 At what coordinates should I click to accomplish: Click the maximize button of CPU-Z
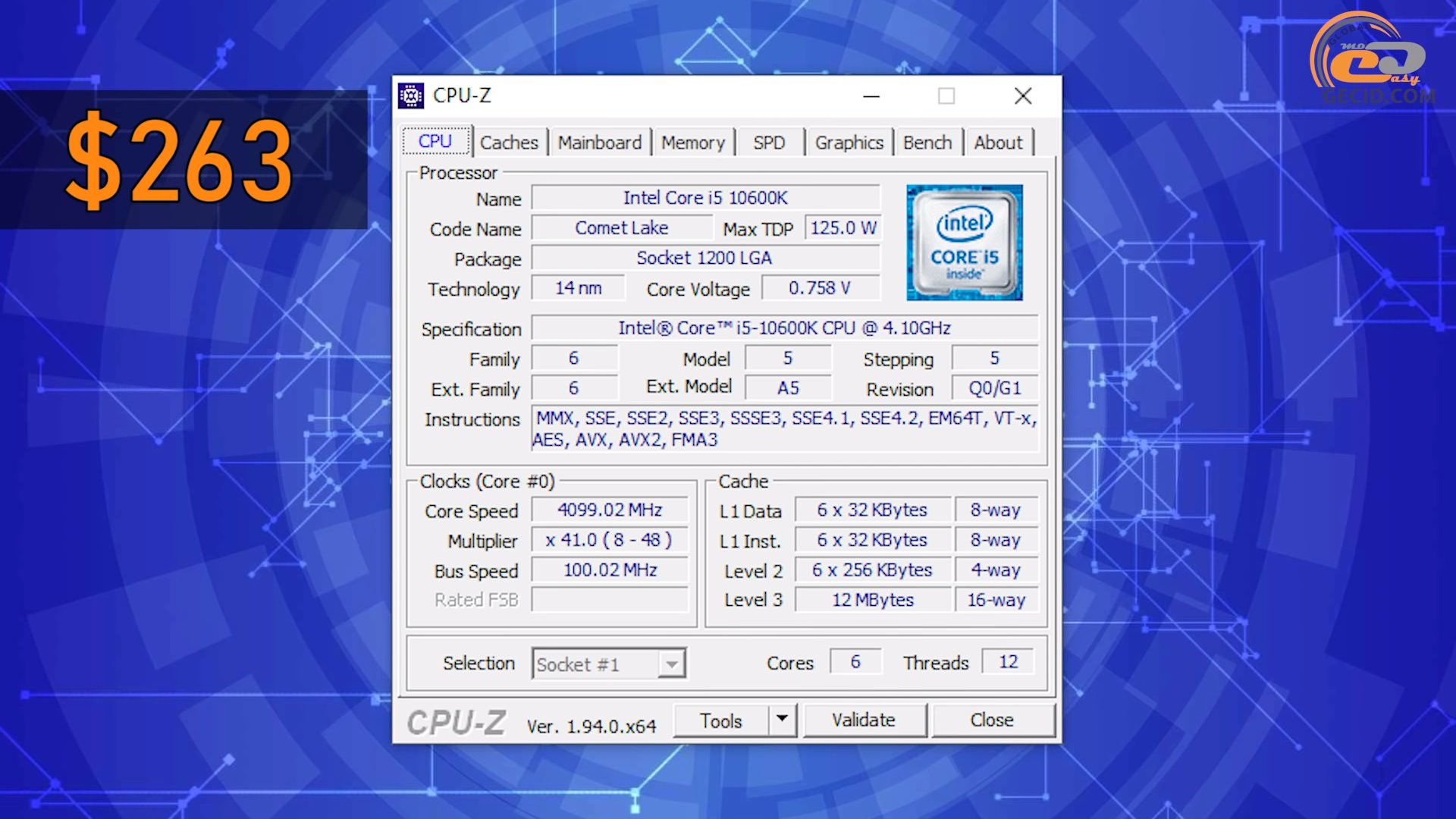[946, 96]
